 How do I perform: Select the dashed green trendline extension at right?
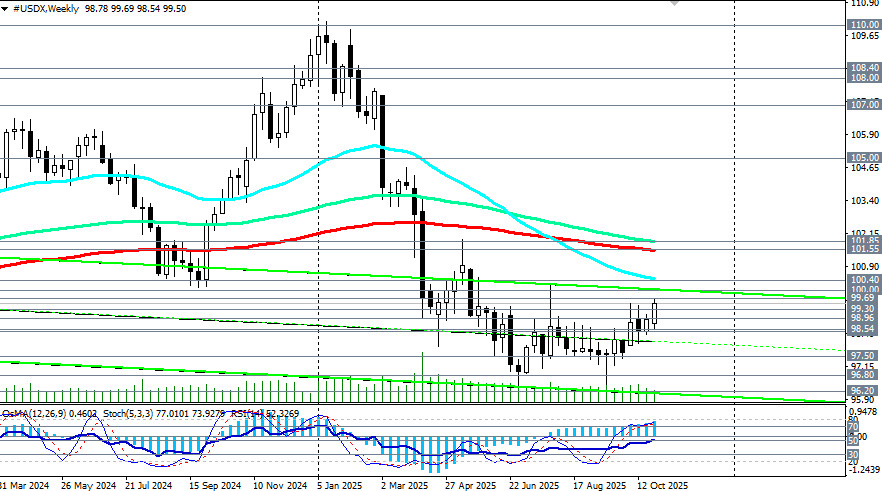748,345
